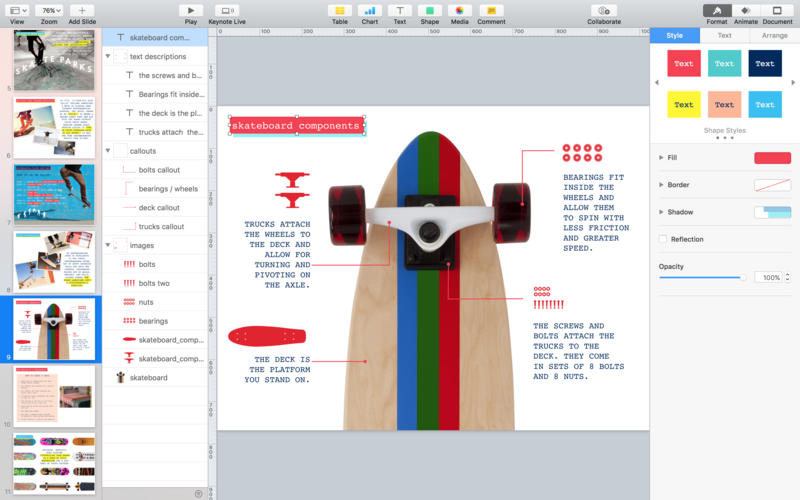This screenshot has height=500, width=800.
Task: Select the bearings / wheels item in list
Action: pyautogui.click(x=167, y=189)
